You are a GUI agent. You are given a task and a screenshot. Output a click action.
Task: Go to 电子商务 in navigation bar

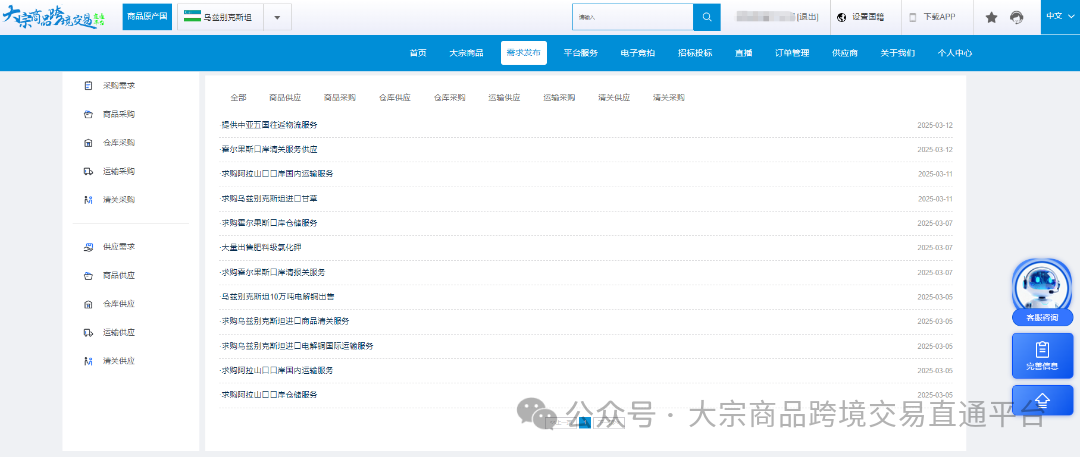click(637, 53)
